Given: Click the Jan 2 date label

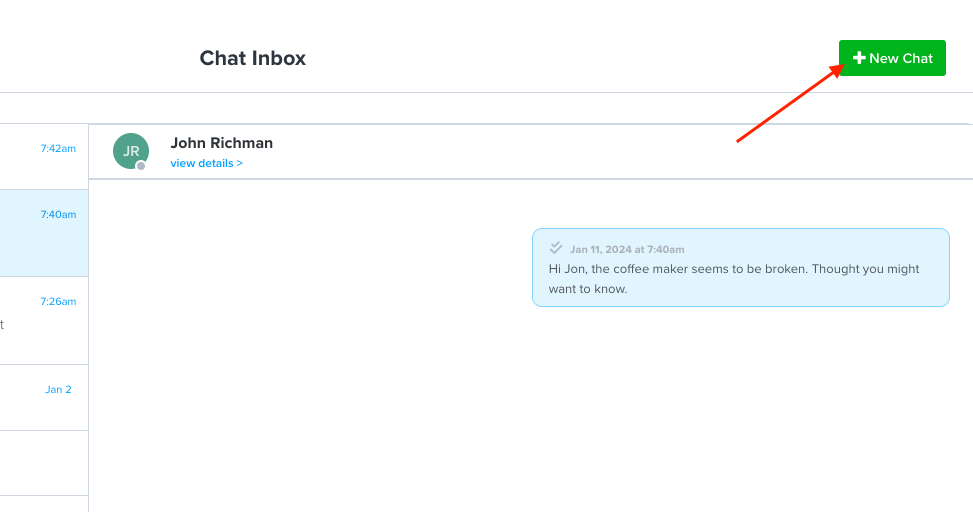Looking at the screenshot, I should pos(58,389).
